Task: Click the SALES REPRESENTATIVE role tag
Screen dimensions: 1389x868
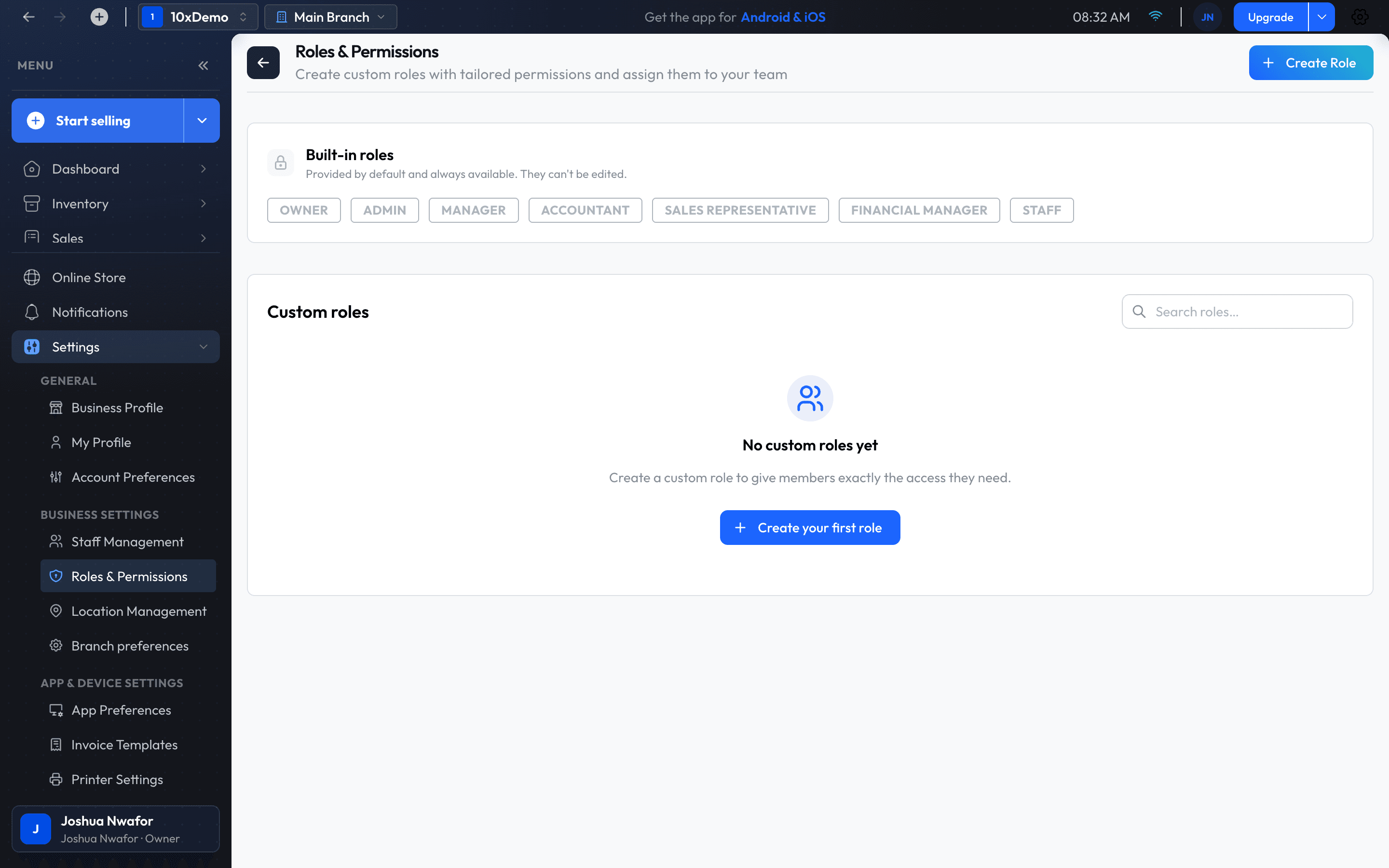Action: click(740, 210)
